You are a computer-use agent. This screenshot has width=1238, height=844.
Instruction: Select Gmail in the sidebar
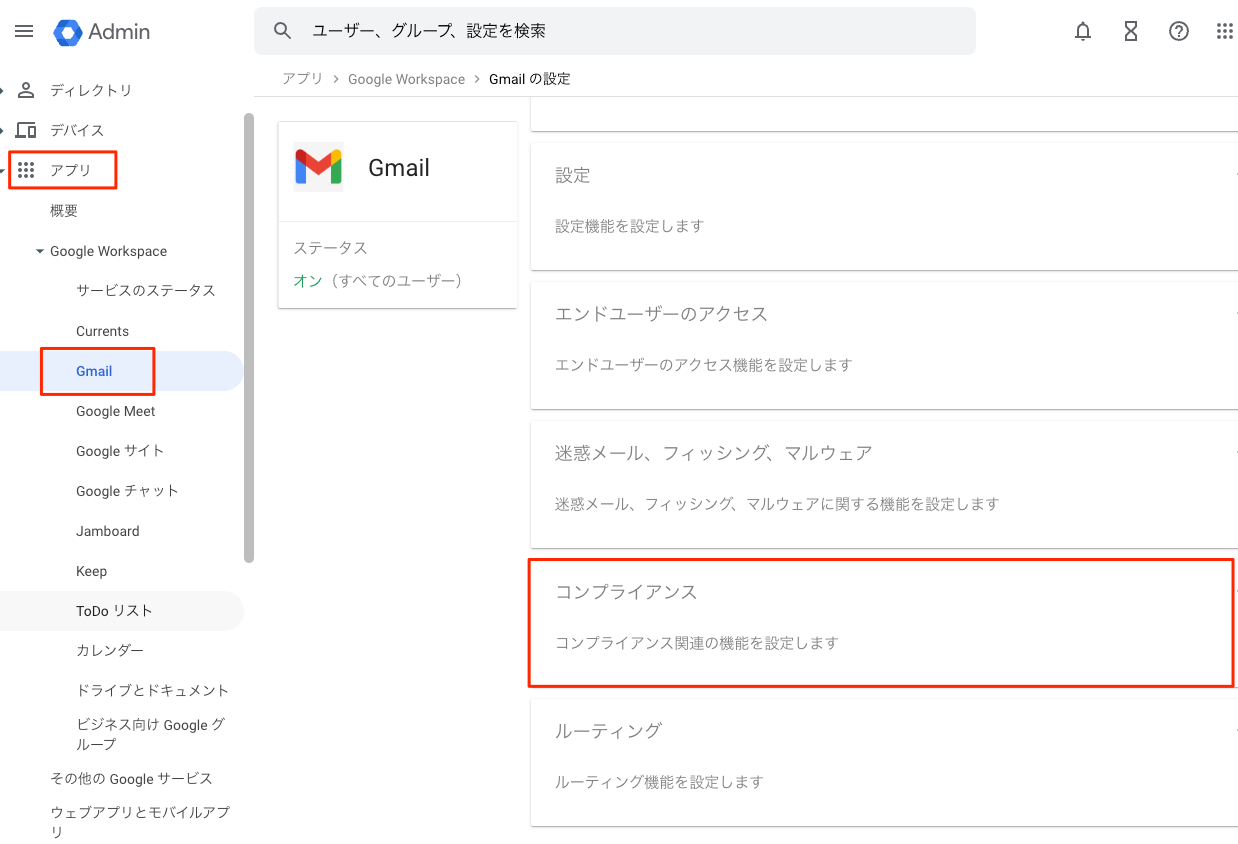coord(94,371)
